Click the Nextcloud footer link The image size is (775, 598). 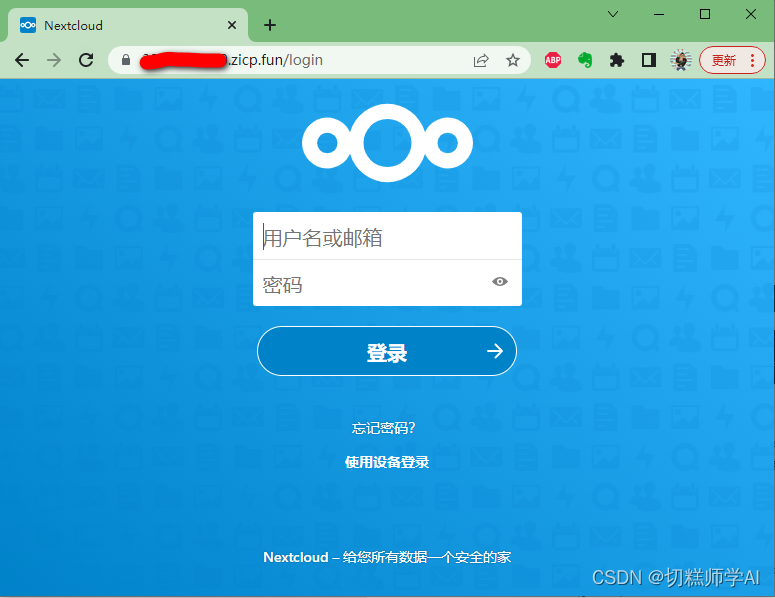pos(296,557)
